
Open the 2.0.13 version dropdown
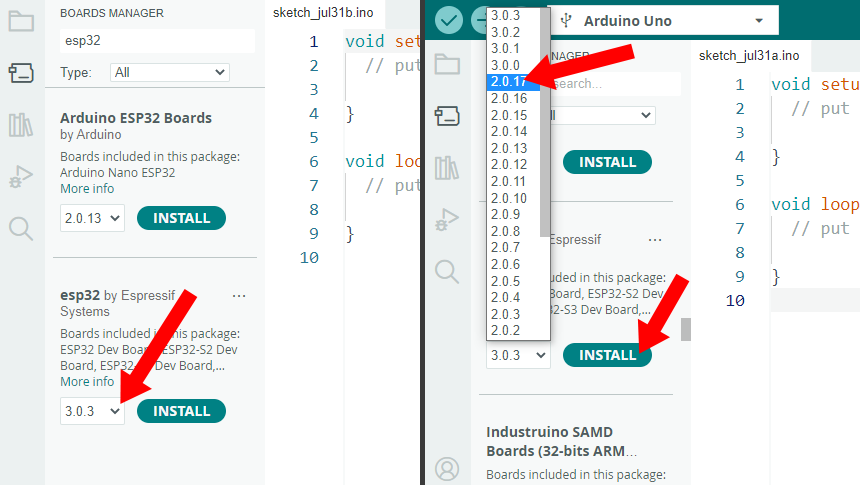pyautogui.click(x=92, y=218)
